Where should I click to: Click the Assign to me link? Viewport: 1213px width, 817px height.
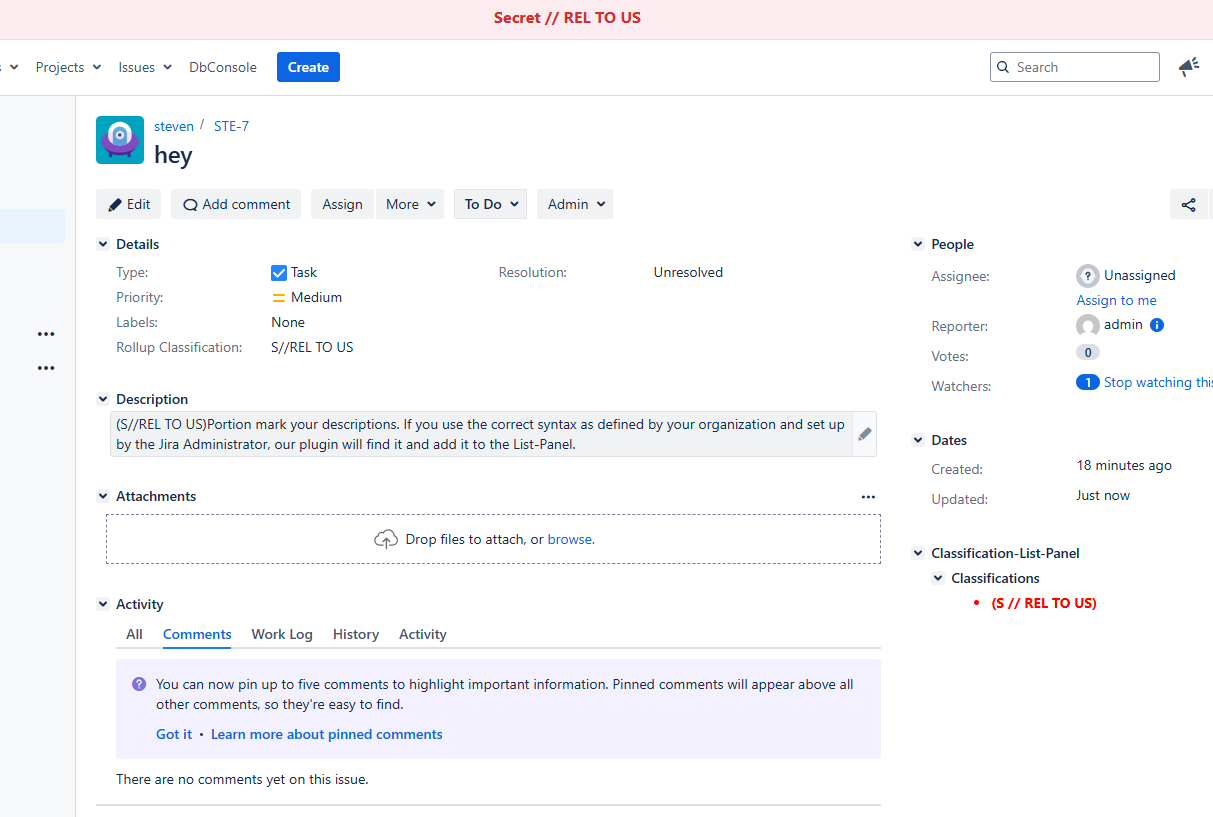click(1116, 300)
